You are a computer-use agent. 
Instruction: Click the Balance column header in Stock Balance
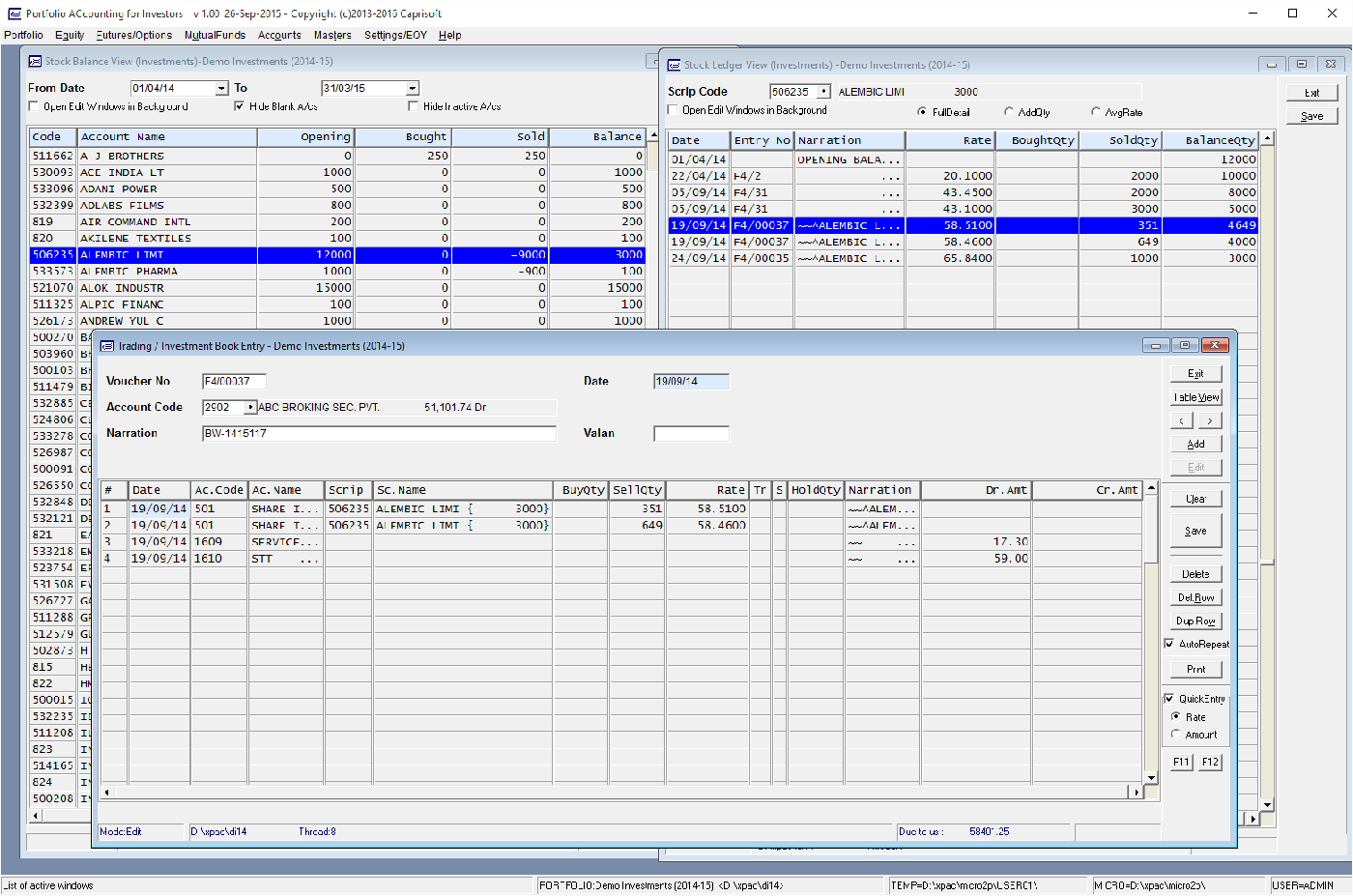[x=597, y=136]
